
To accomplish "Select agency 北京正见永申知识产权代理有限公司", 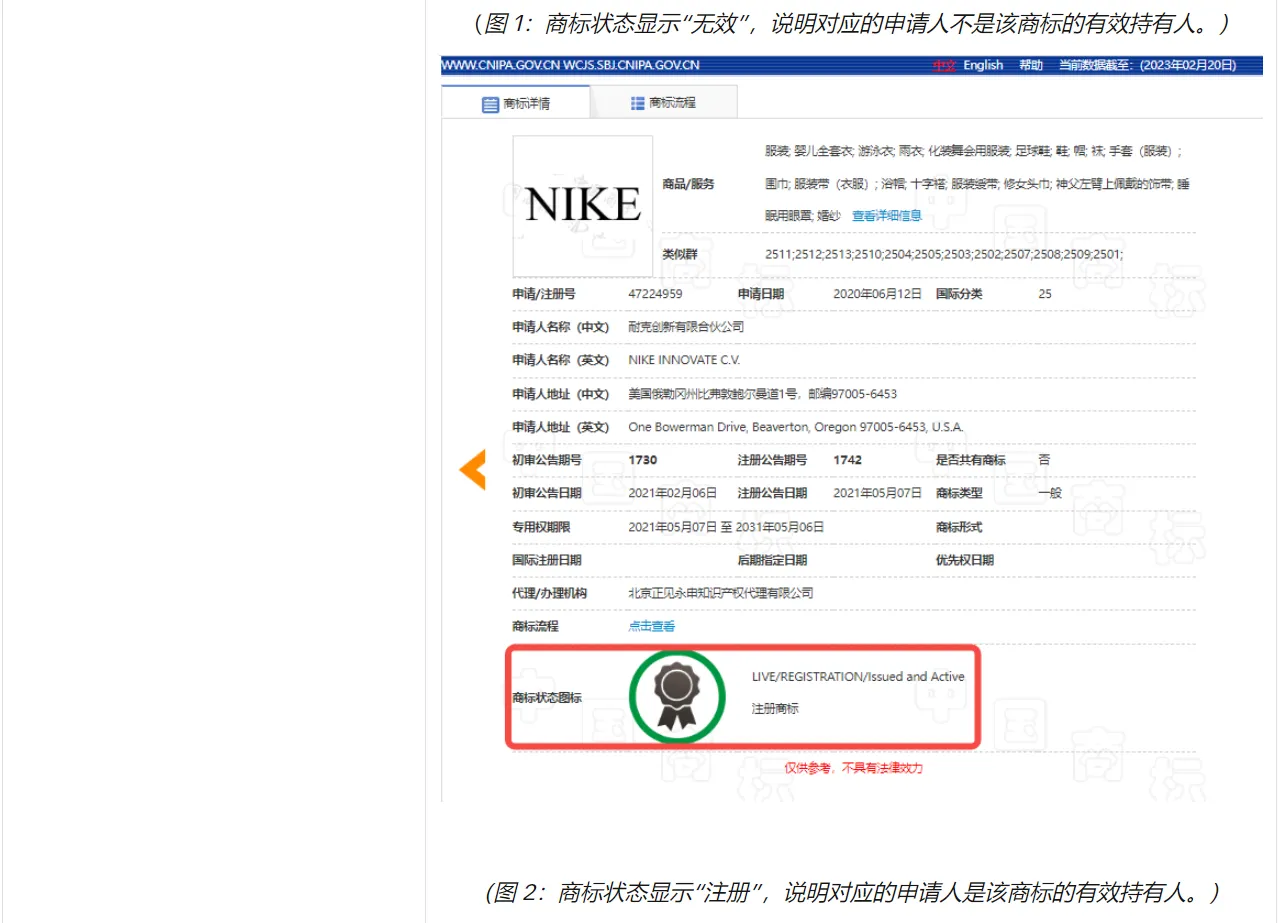I will coord(720,593).
